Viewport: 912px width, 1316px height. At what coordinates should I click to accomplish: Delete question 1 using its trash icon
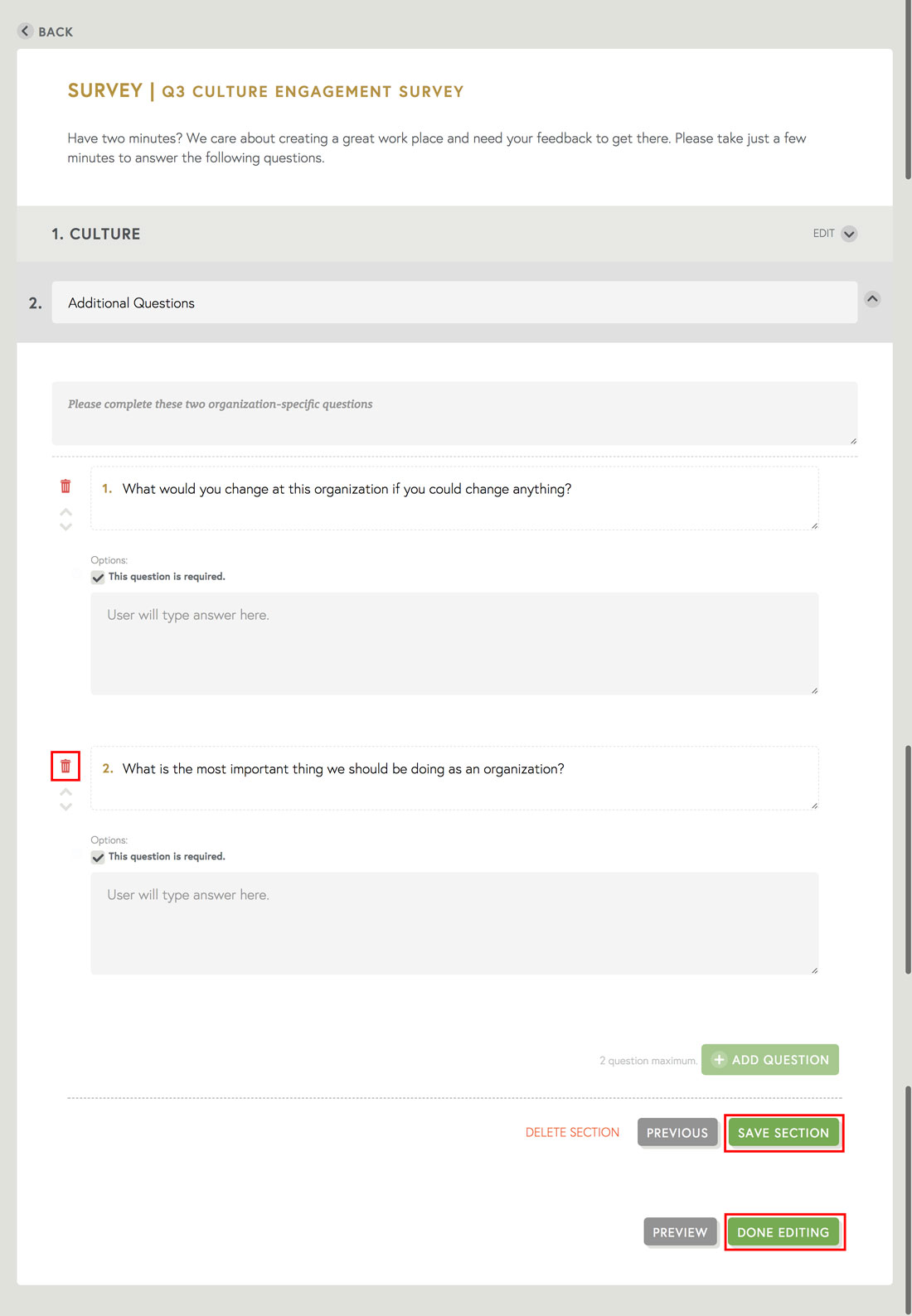click(65, 486)
